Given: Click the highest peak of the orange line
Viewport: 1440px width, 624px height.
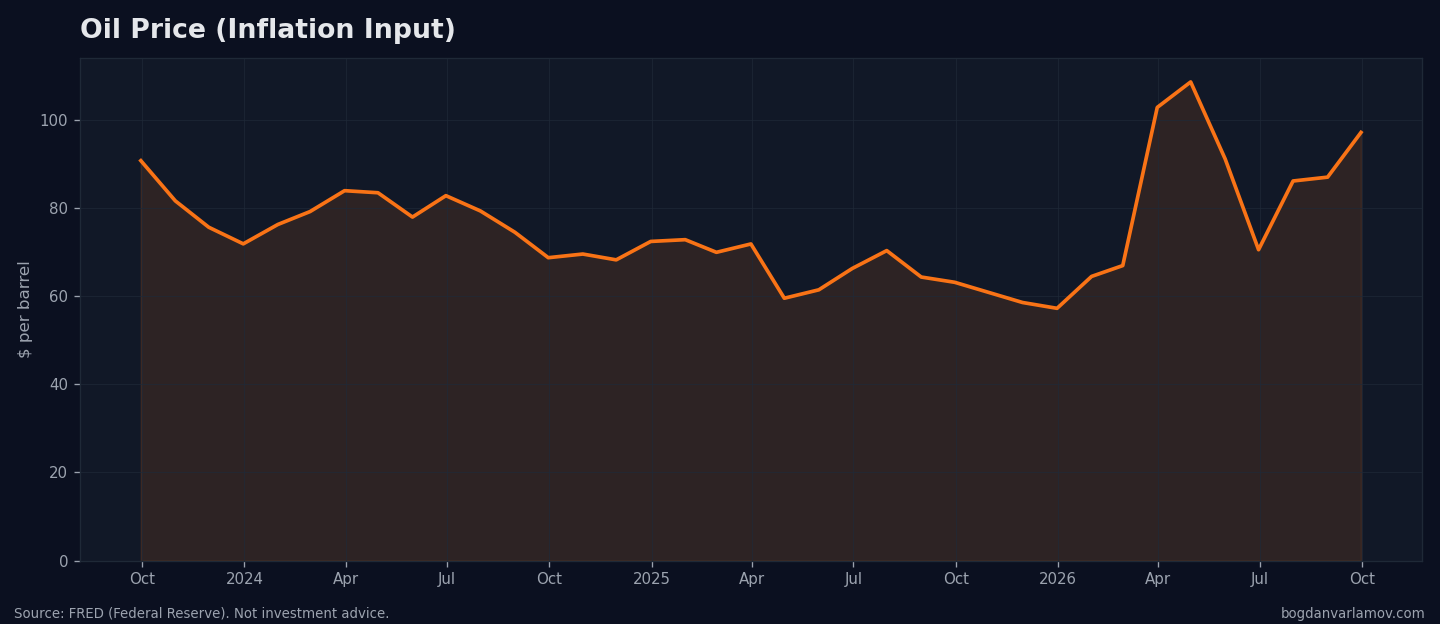Looking at the screenshot, I should tap(1190, 82).
